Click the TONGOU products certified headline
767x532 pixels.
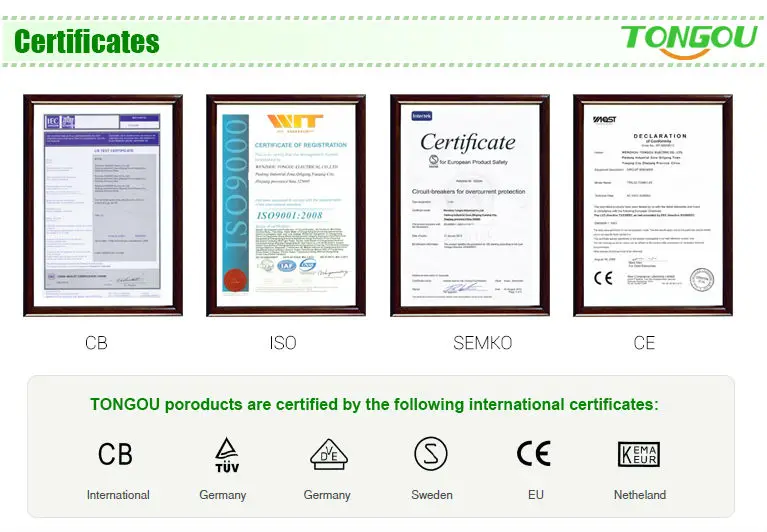(374, 404)
